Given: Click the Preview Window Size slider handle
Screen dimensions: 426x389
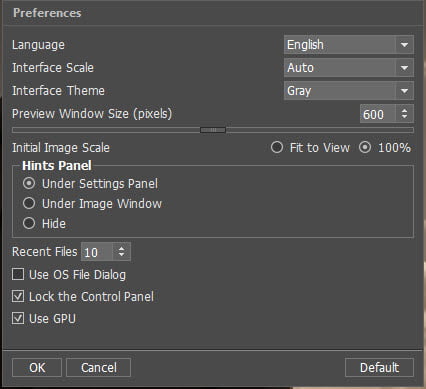Looking at the screenshot, I should [x=213, y=130].
